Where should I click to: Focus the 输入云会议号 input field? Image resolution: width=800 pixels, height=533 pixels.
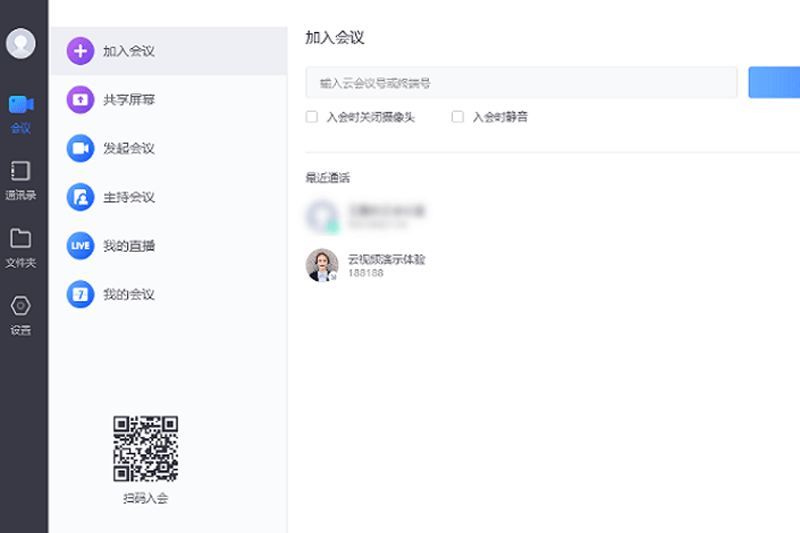[x=521, y=83]
